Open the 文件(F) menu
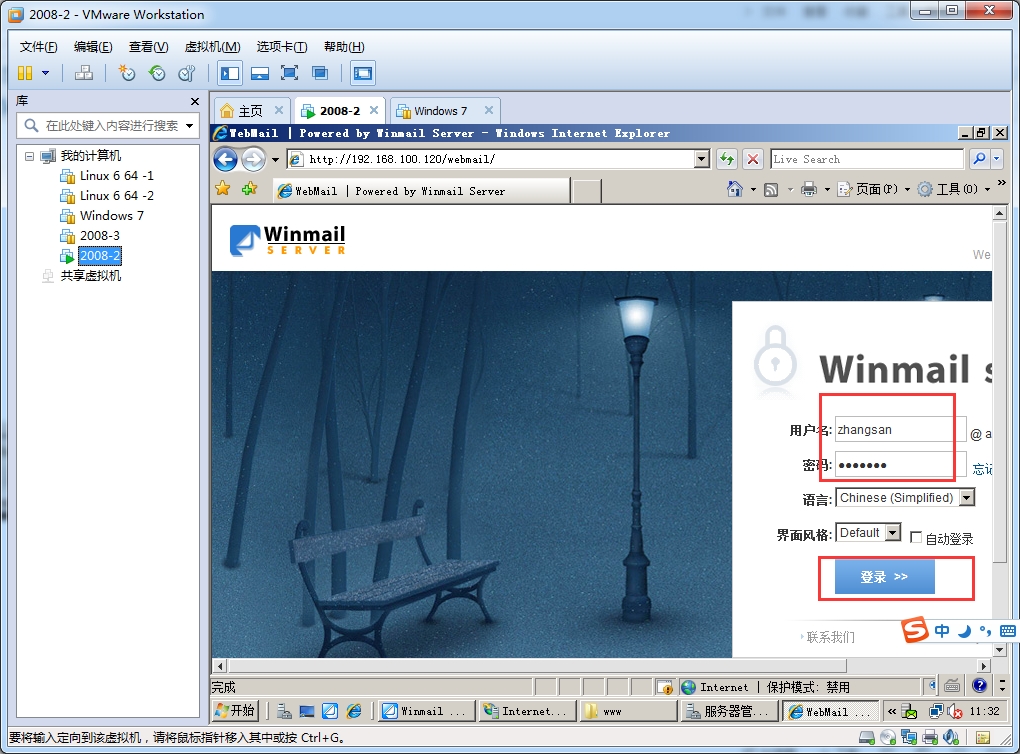Viewport: 1020px width, 754px height. click(38, 47)
